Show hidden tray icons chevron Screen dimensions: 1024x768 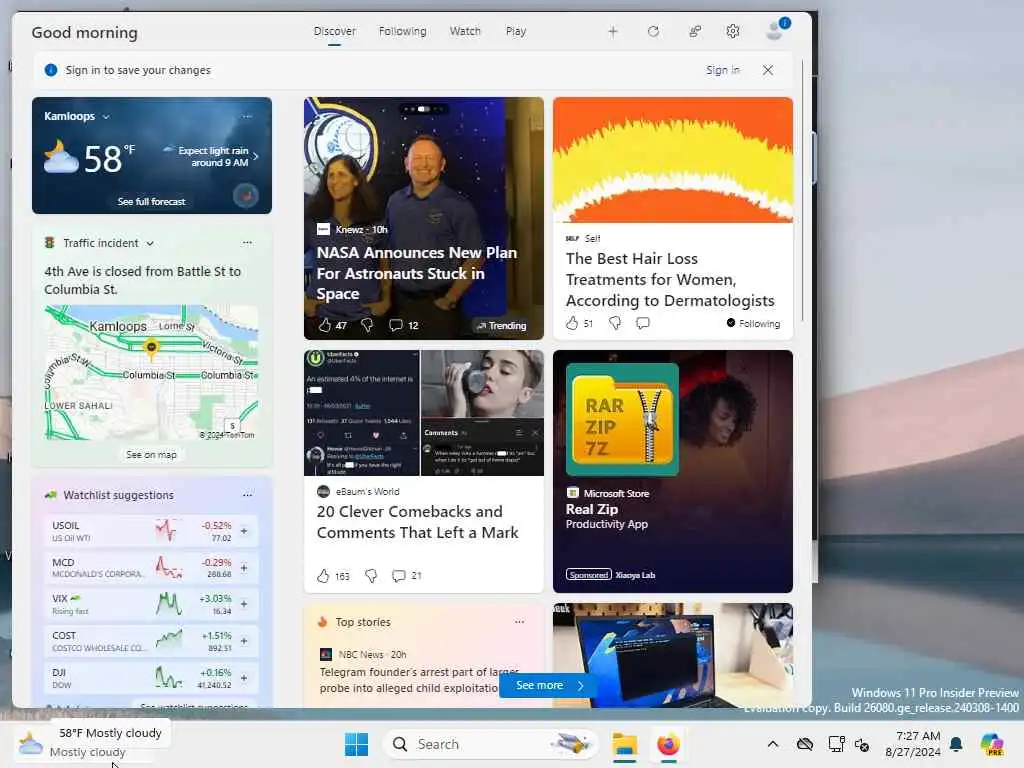[x=773, y=744]
